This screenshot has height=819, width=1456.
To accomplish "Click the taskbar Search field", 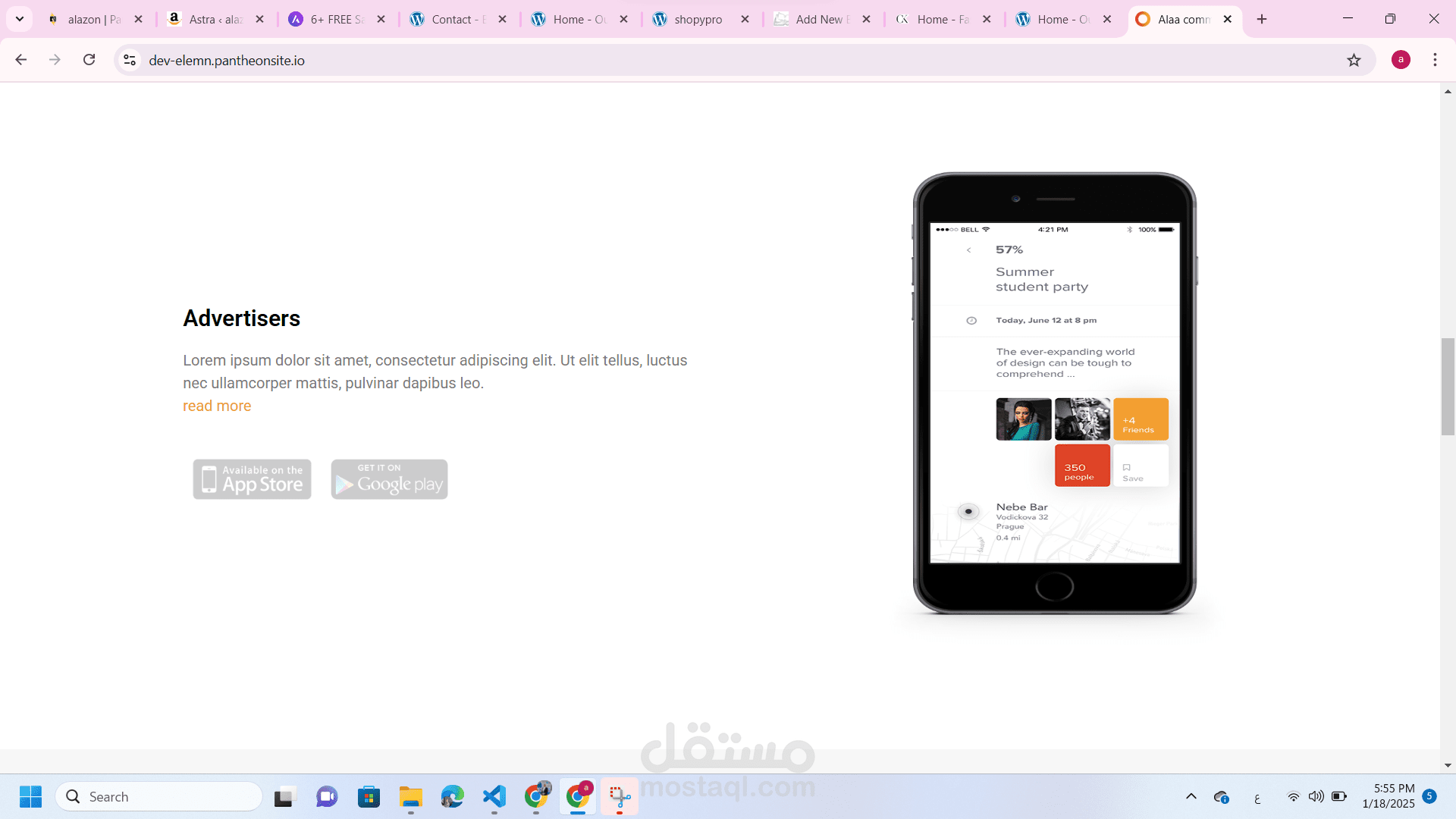I will pos(159,796).
